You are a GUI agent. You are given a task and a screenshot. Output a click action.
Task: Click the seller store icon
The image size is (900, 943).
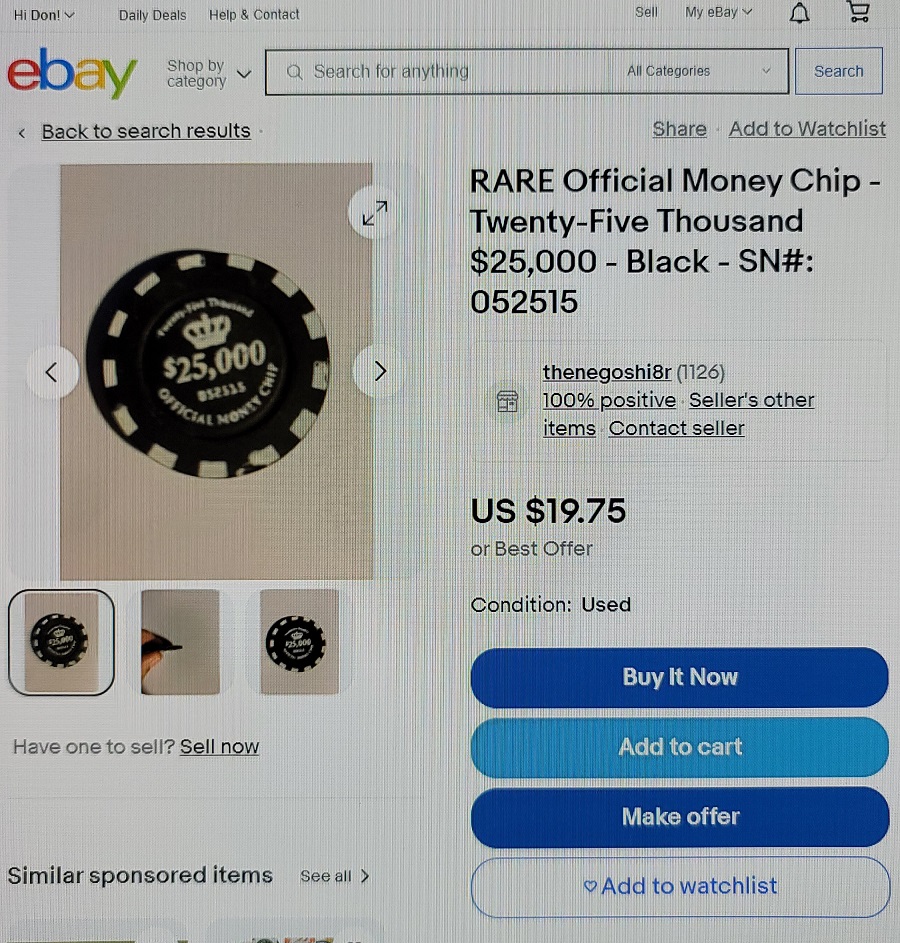coord(507,401)
